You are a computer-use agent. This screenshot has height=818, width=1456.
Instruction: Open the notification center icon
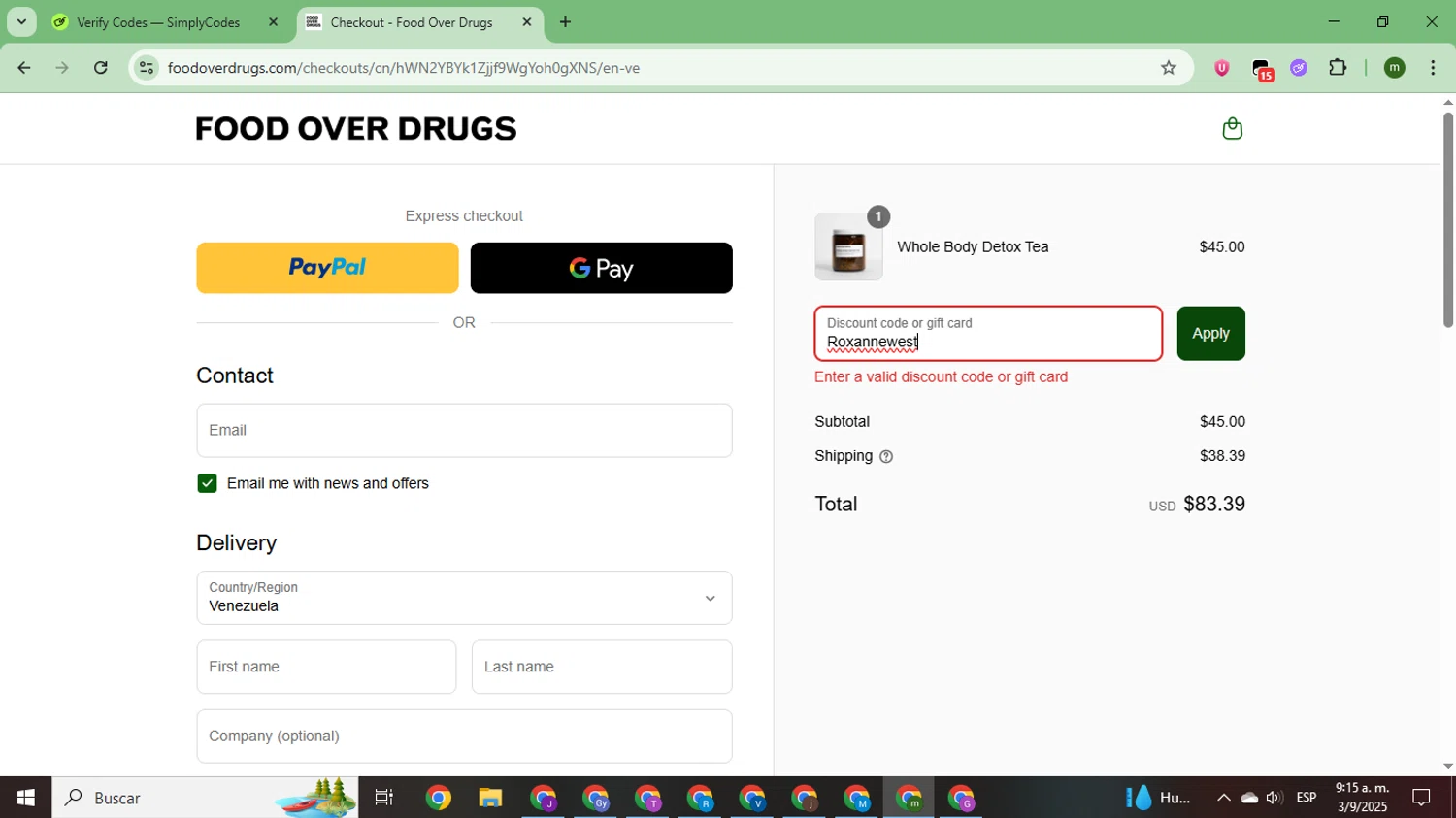[x=1421, y=798]
